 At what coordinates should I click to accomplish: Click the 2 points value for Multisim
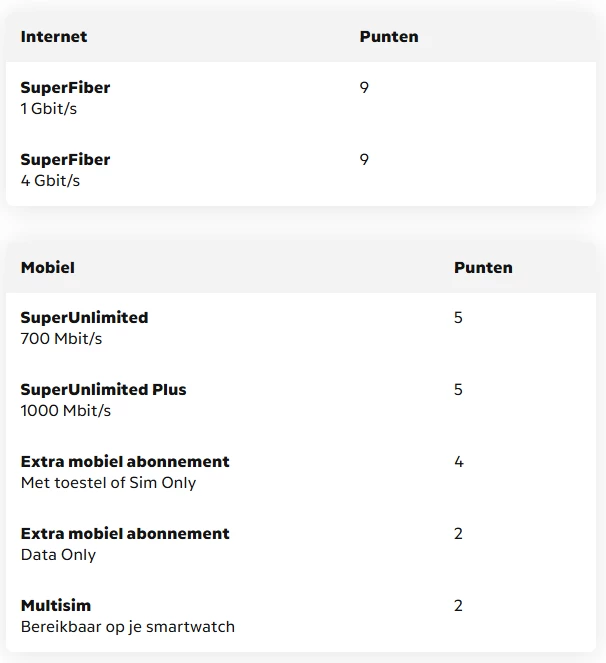pos(458,605)
